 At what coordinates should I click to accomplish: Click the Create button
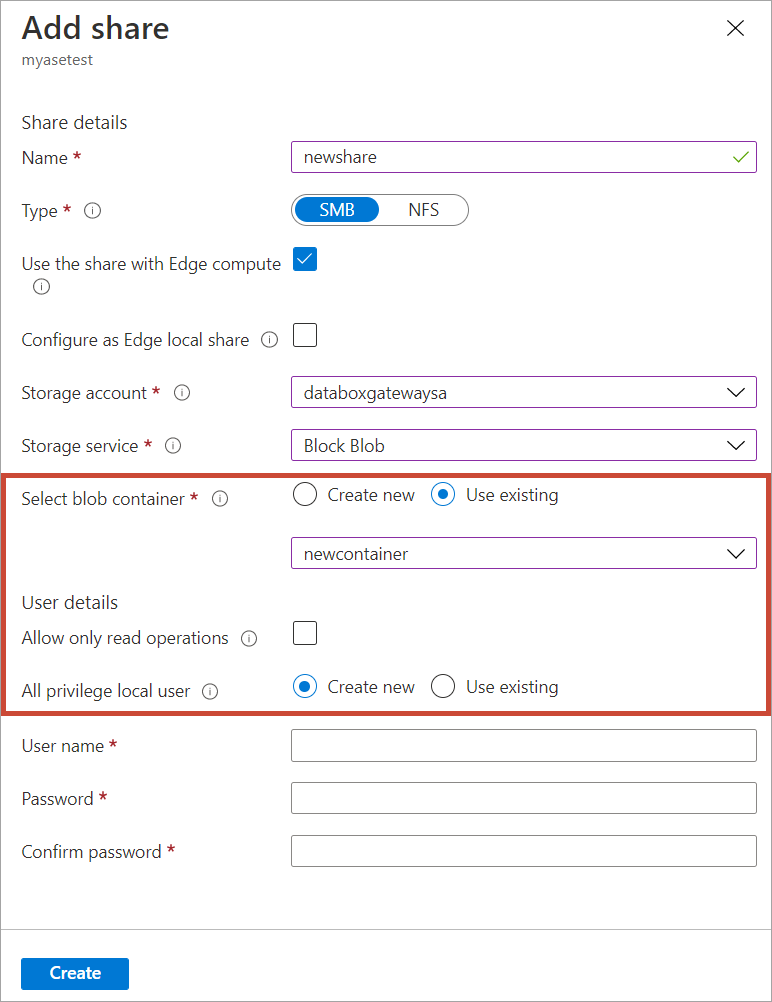coord(74,973)
